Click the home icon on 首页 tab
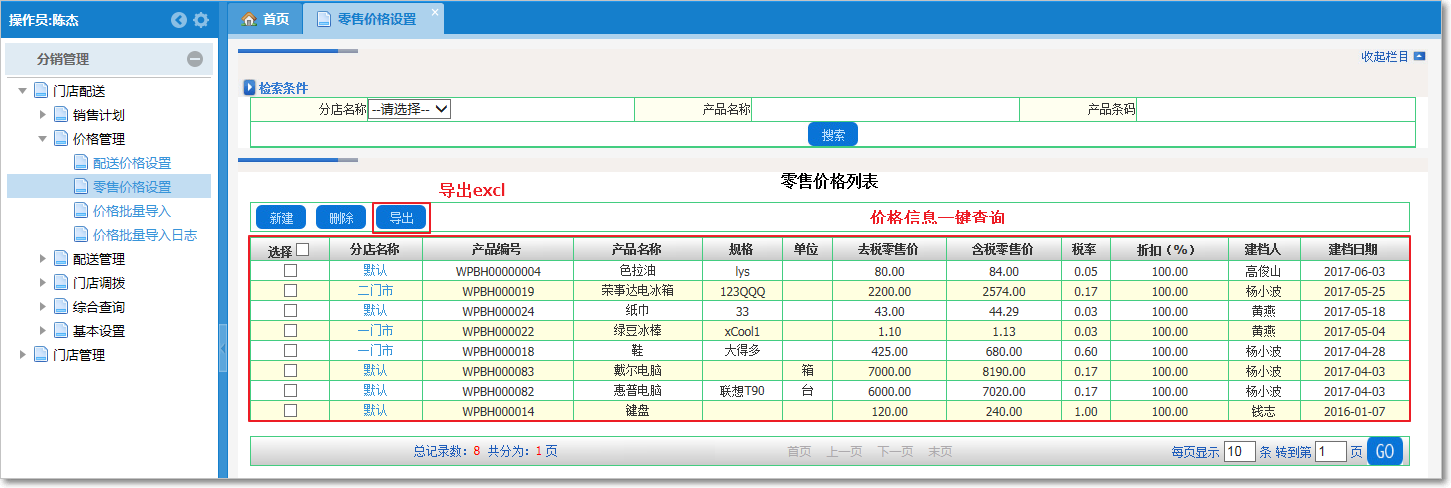The image size is (1451, 488). [x=250, y=19]
